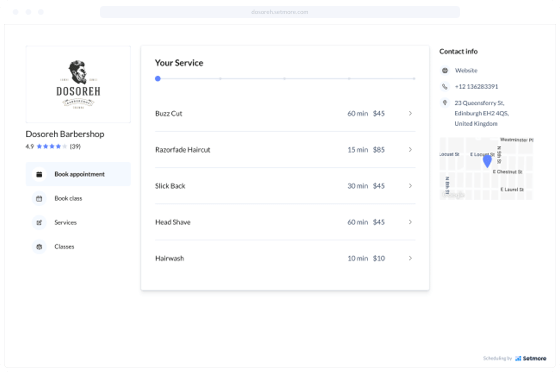Click the Setmore branding link
The image size is (560, 372).
(x=531, y=358)
